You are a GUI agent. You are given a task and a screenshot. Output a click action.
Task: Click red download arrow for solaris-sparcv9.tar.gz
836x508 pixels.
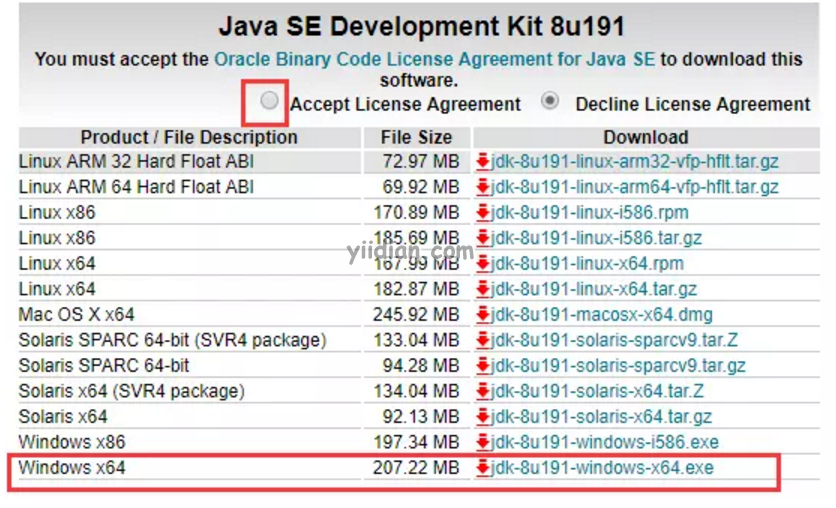[x=483, y=365]
